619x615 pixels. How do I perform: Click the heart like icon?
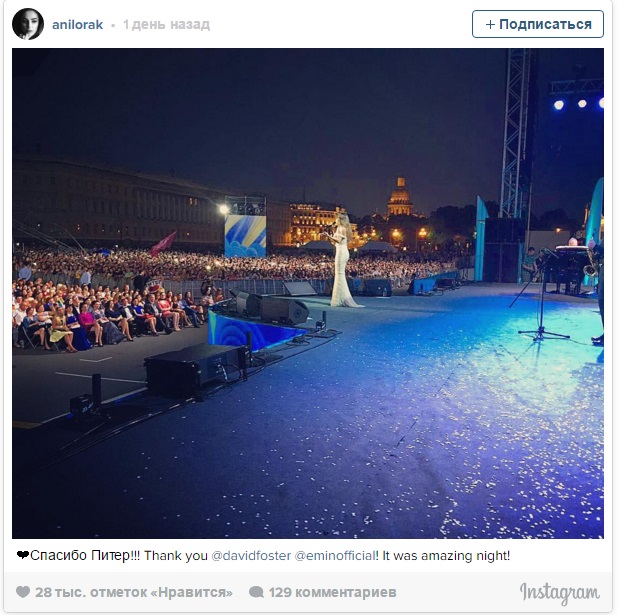[x=23, y=592]
